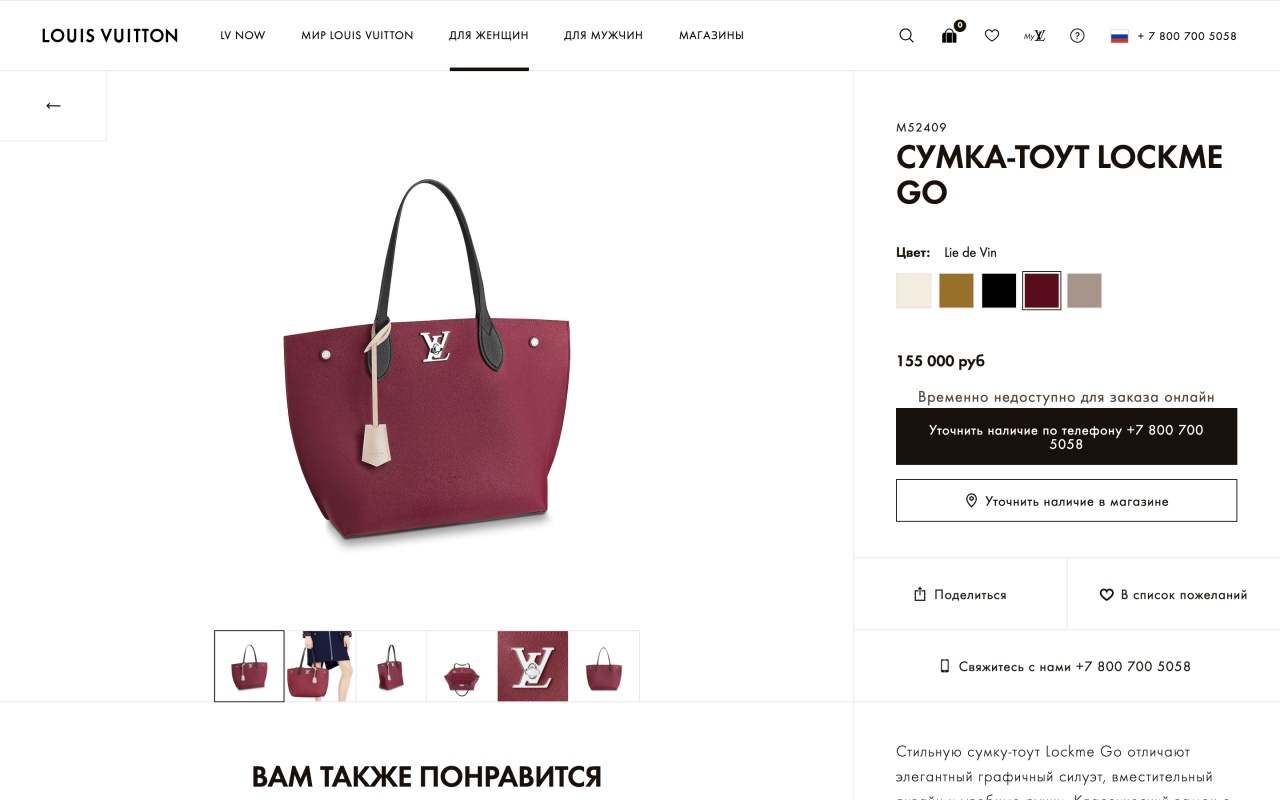Choose the mustard brown color swatch
The height and width of the screenshot is (800, 1280).
pyautogui.click(x=956, y=291)
